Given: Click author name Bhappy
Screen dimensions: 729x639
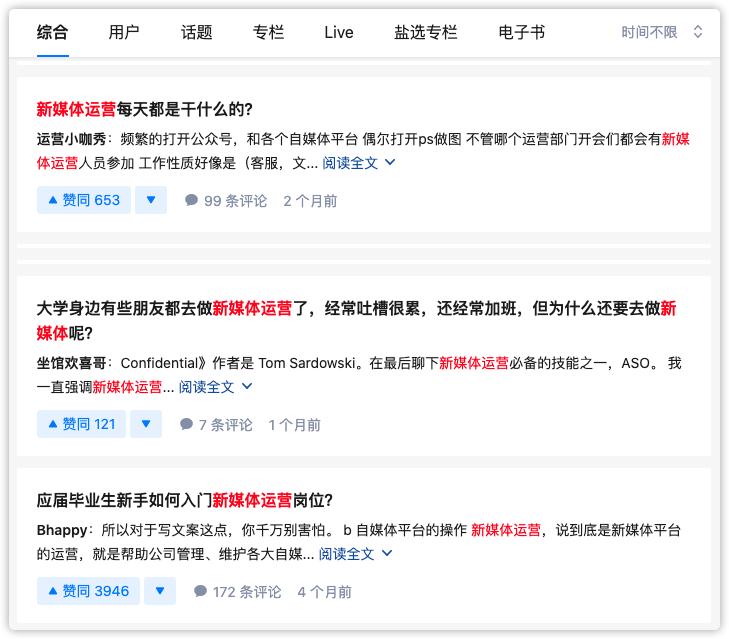Looking at the screenshot, I should [62, 530].
